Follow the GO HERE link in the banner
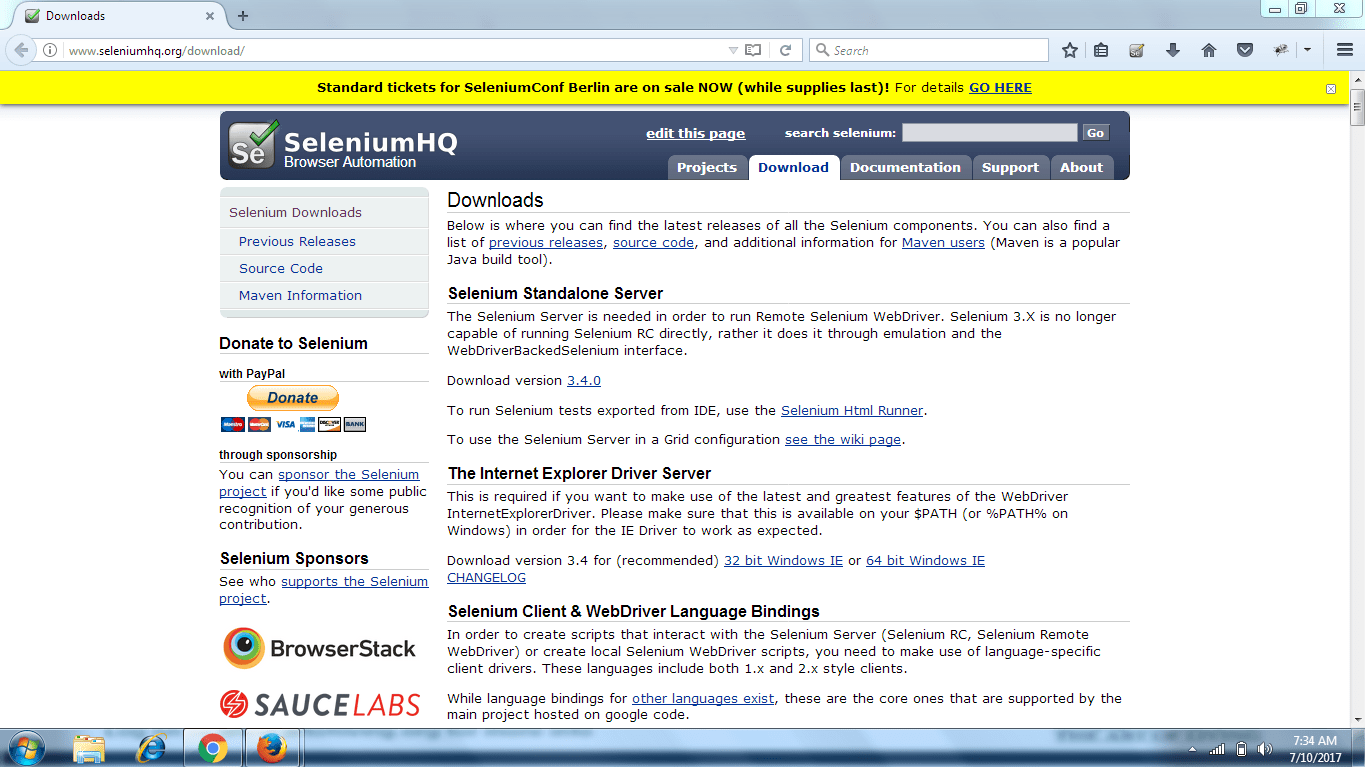The width and height of the screenshot is (1365, 767). tap(999, 87)
